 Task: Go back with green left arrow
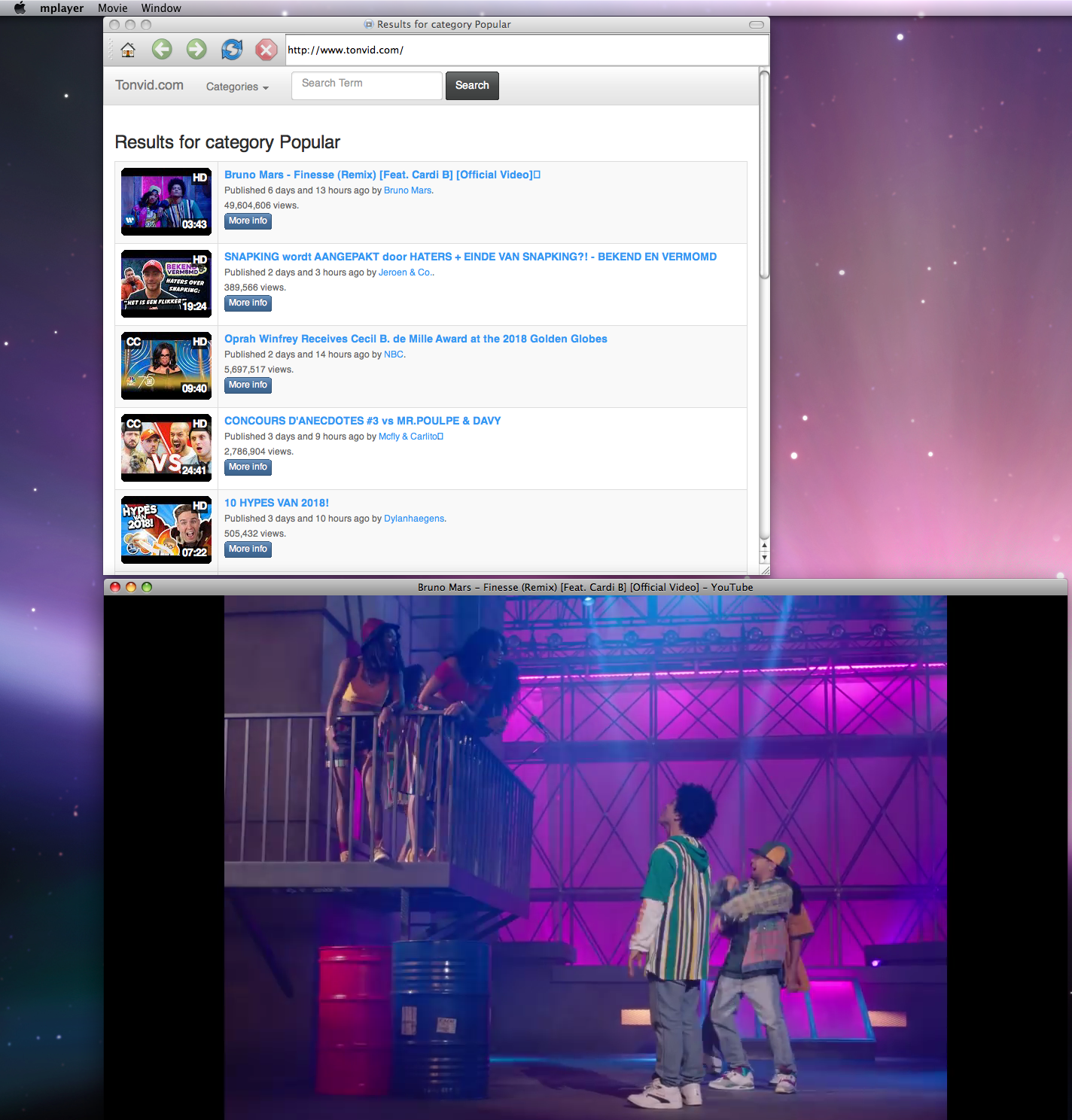162,50
